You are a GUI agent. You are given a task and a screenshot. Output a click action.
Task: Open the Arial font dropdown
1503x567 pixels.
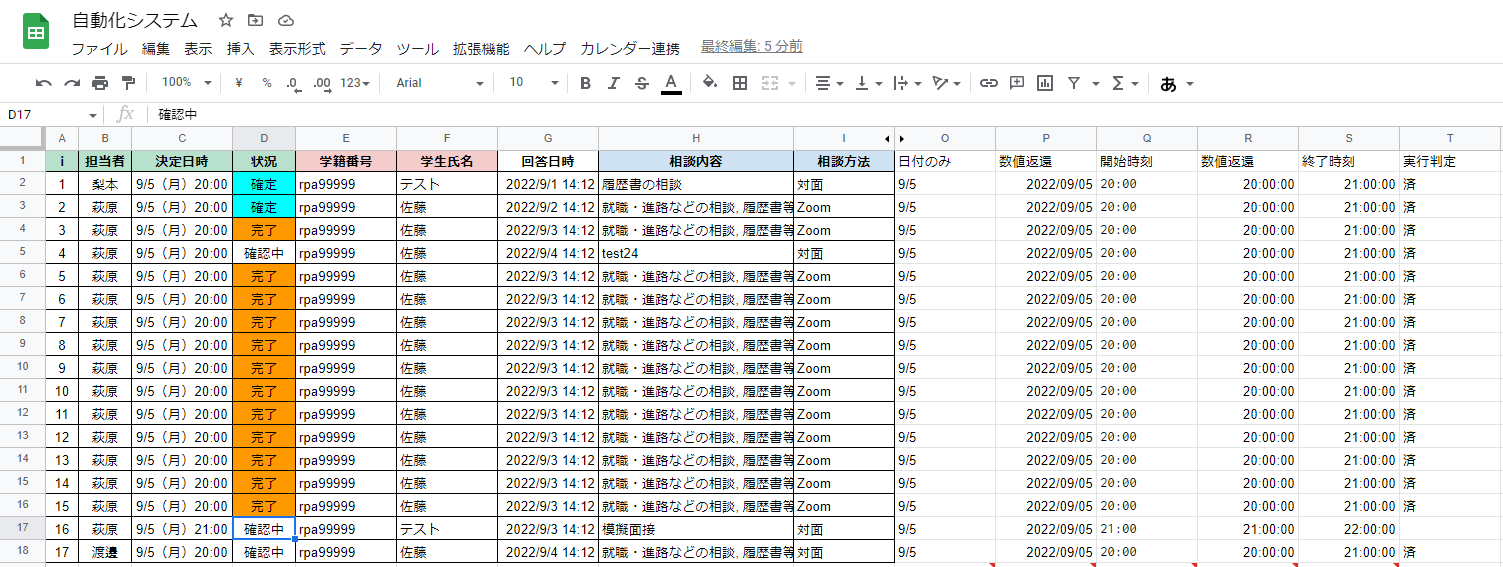[x=439, y=83]
